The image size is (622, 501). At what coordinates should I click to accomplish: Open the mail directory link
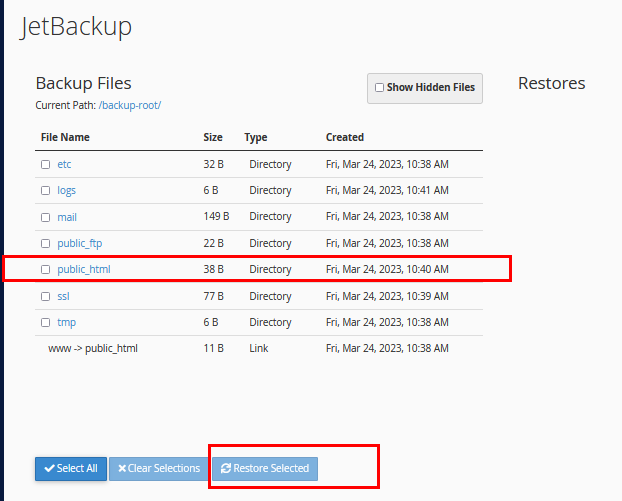coord(67,217)
